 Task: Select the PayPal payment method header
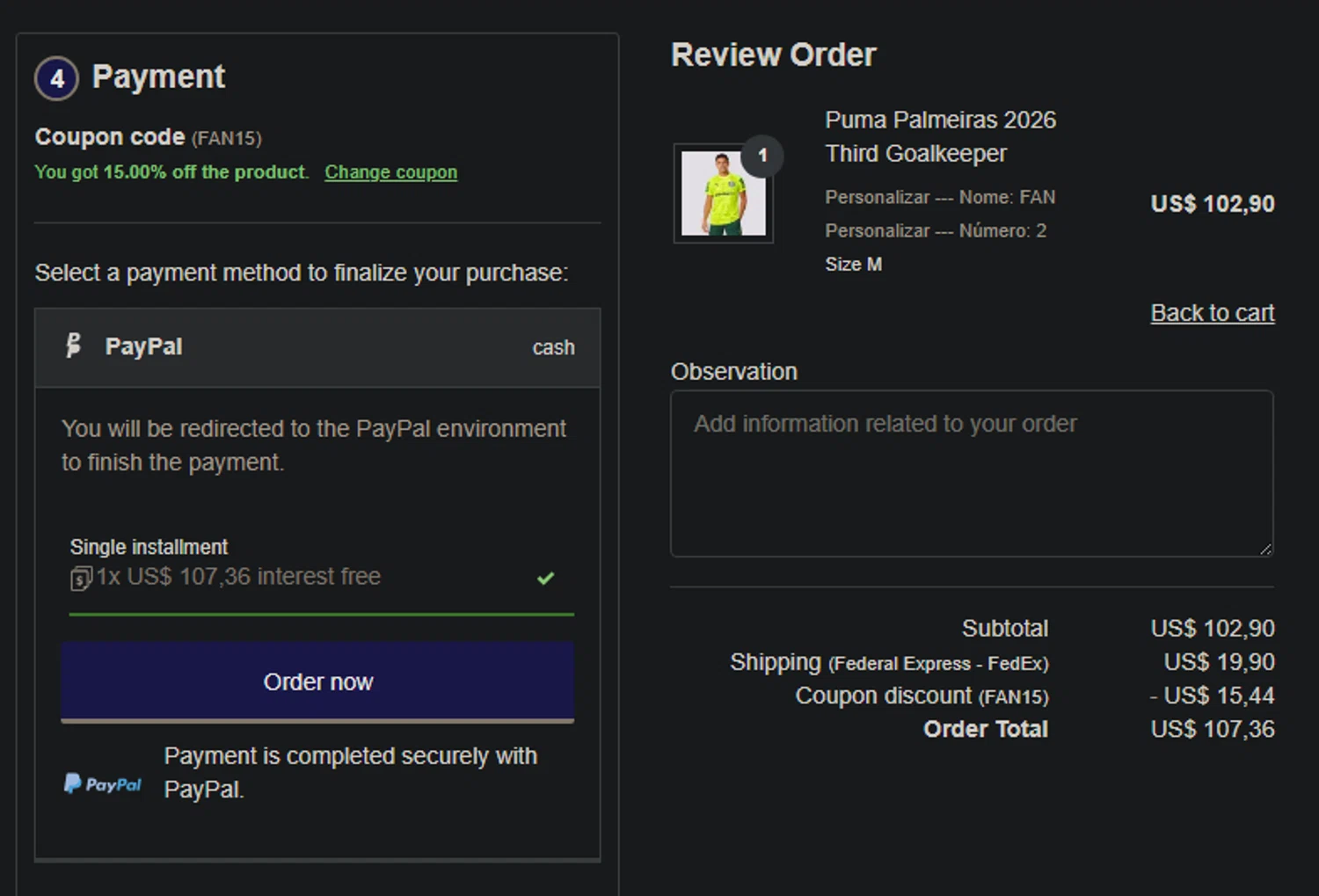pyautogui.click(x=317, y=347)
